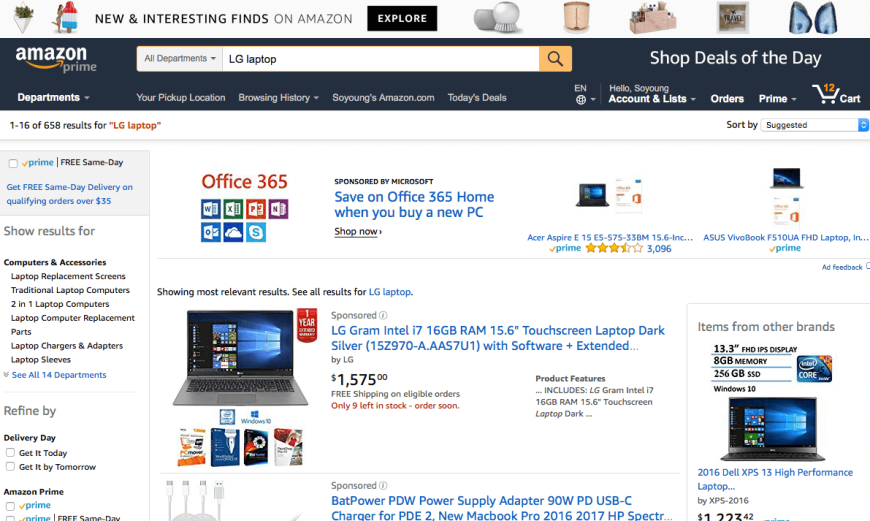The image size is (870, 521).
Task: Open the BatPower PDW adapter listing title
Action: pos(502,508)
